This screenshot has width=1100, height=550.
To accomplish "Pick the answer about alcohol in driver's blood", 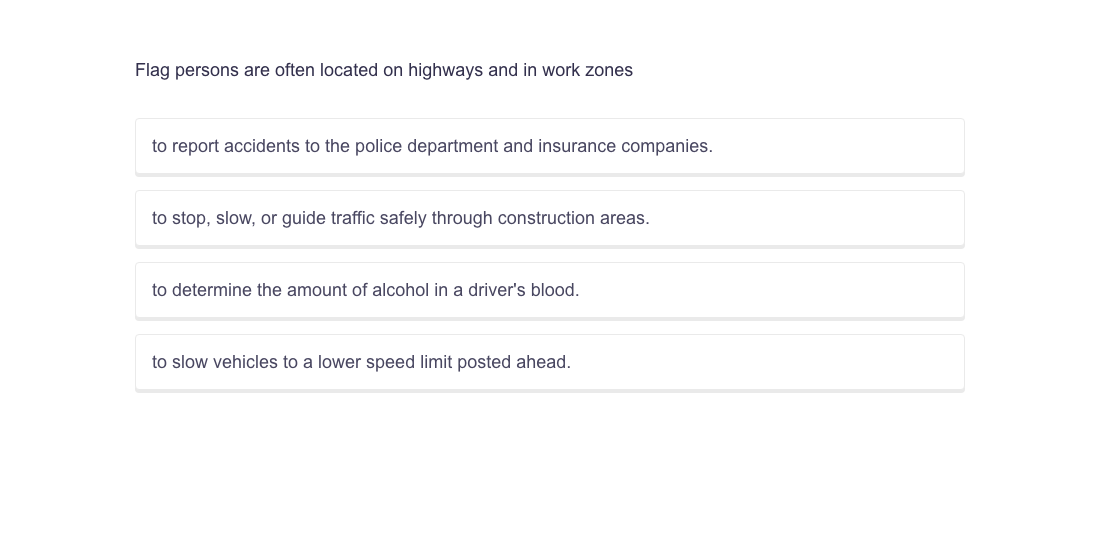I will tap(366, 290).
